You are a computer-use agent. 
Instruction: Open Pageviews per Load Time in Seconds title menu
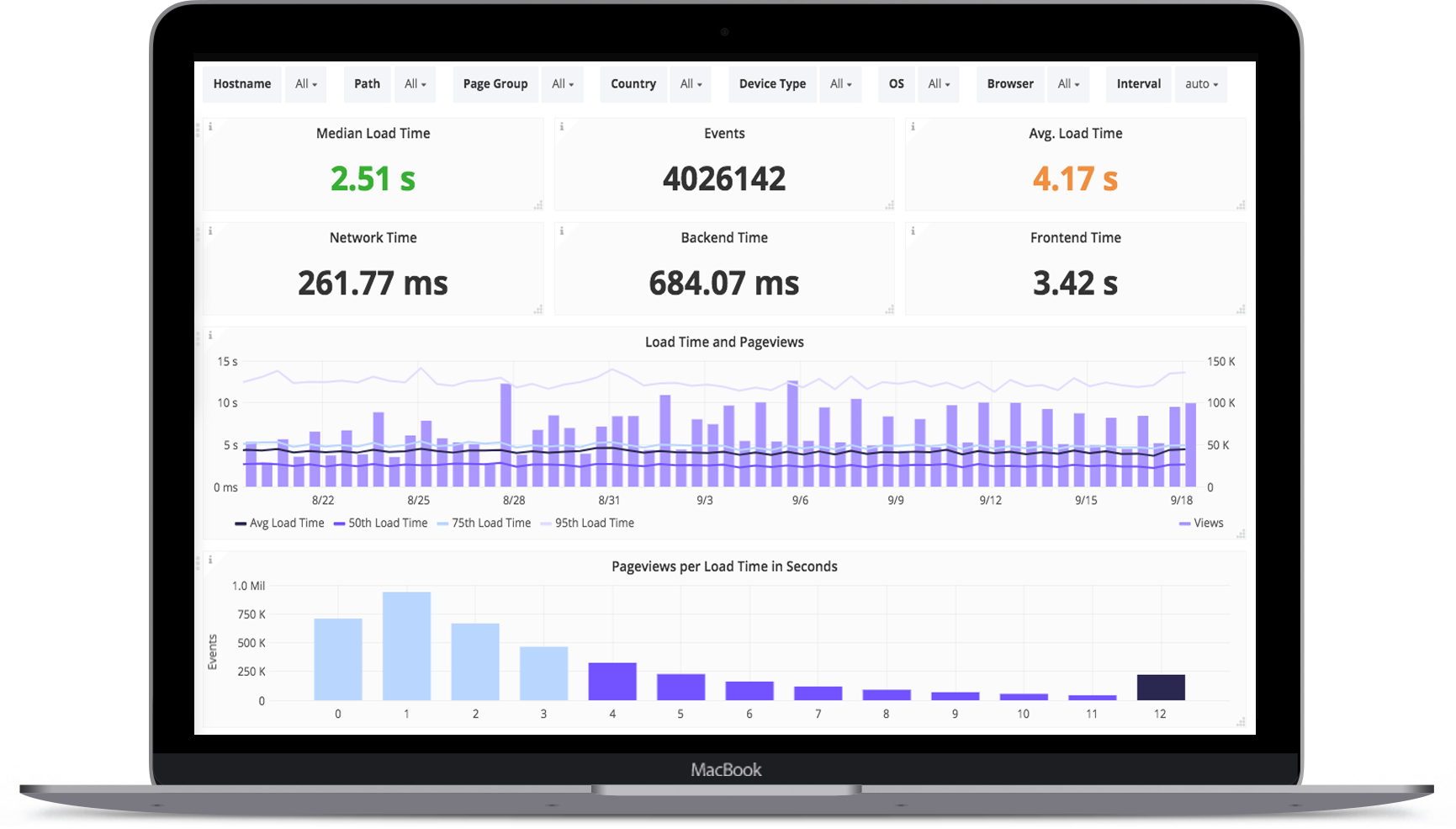(x=724, y=567)
